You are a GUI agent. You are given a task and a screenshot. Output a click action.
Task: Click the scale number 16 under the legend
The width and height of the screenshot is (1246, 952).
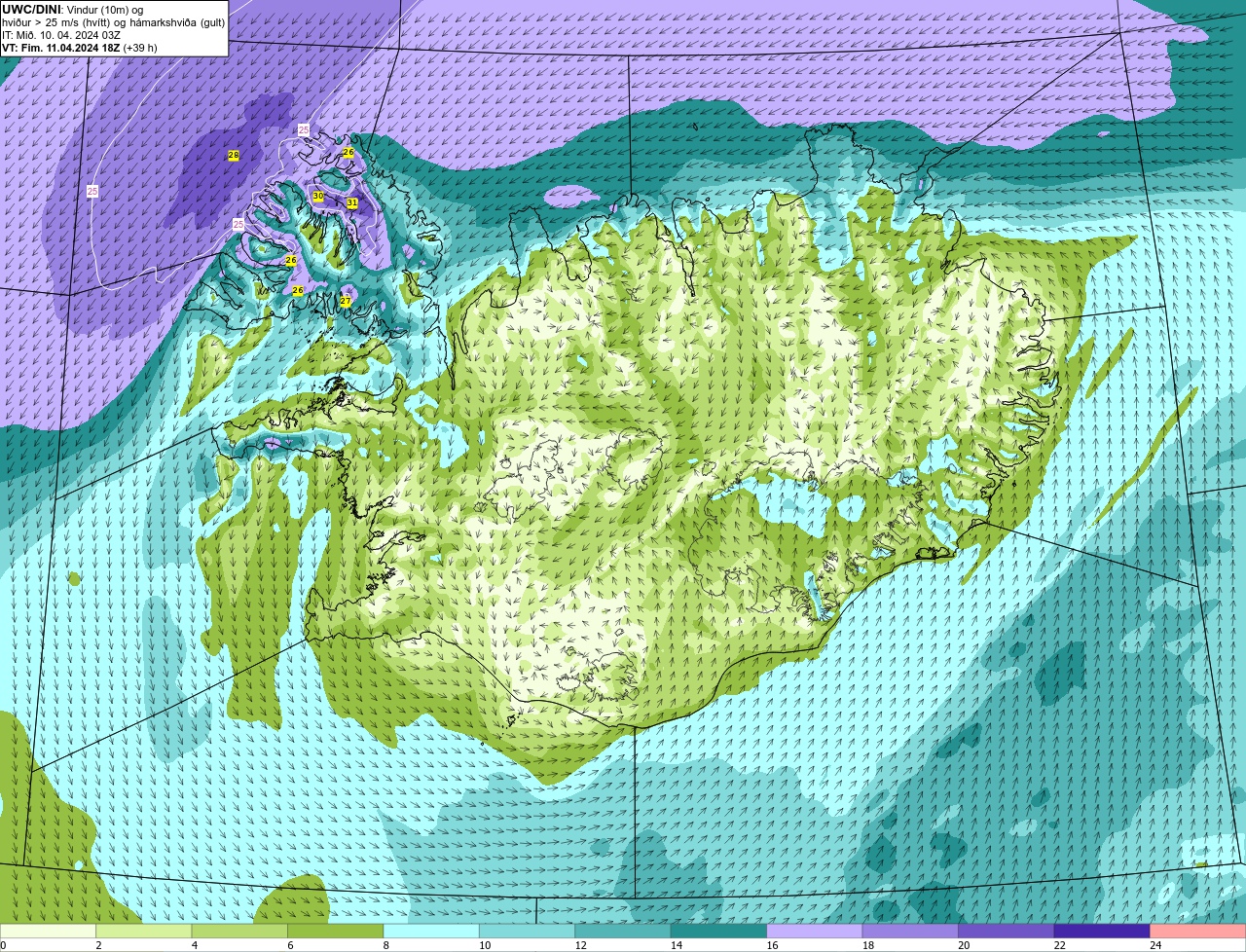click(x=772, y=945)
